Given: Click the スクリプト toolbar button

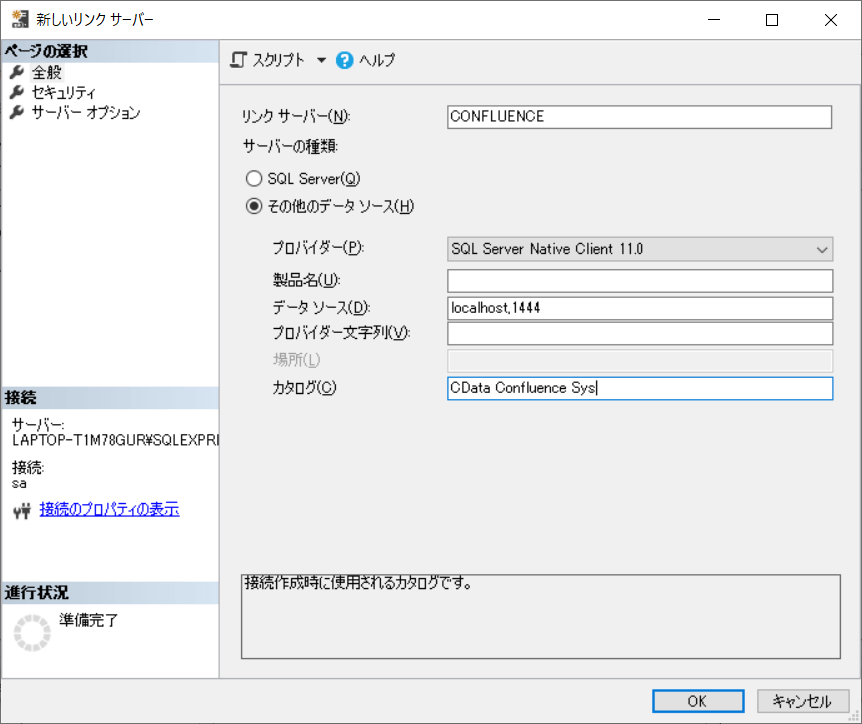Looking at the screenshot, I should click(x=267, y=60).
